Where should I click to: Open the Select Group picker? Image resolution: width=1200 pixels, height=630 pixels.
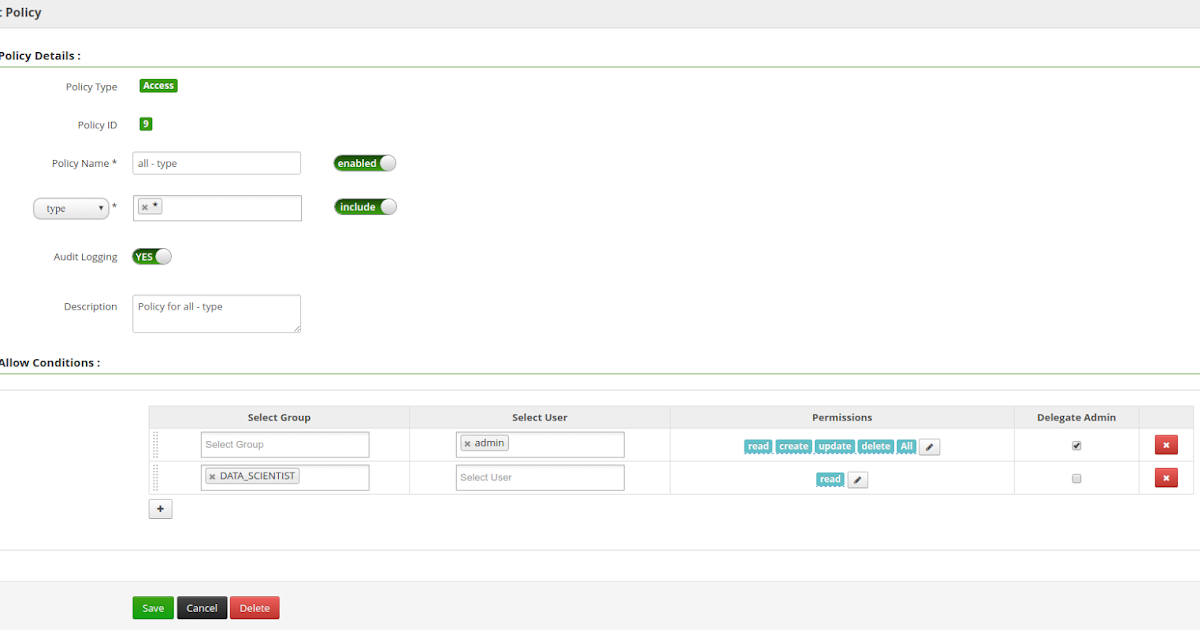(284, 444)
